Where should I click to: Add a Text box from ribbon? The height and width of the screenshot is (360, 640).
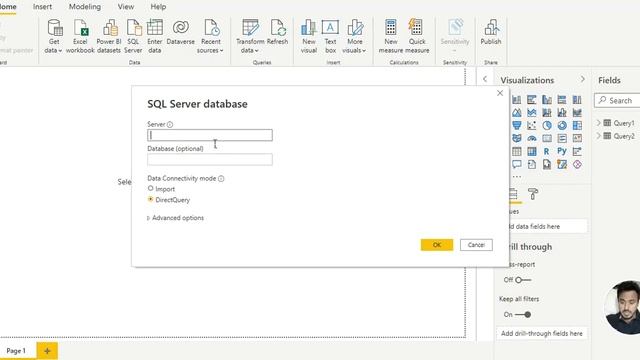click(330, 36)
